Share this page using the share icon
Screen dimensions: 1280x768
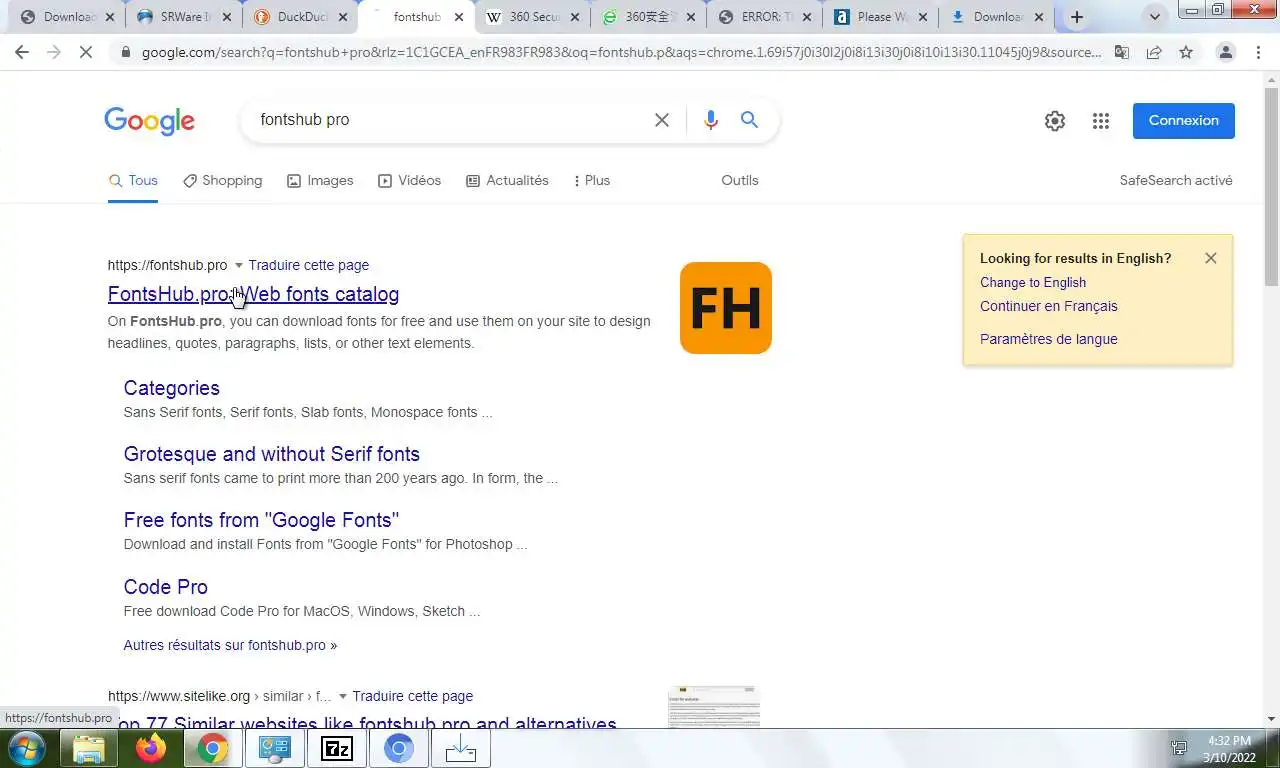[x=1154, y=52]
